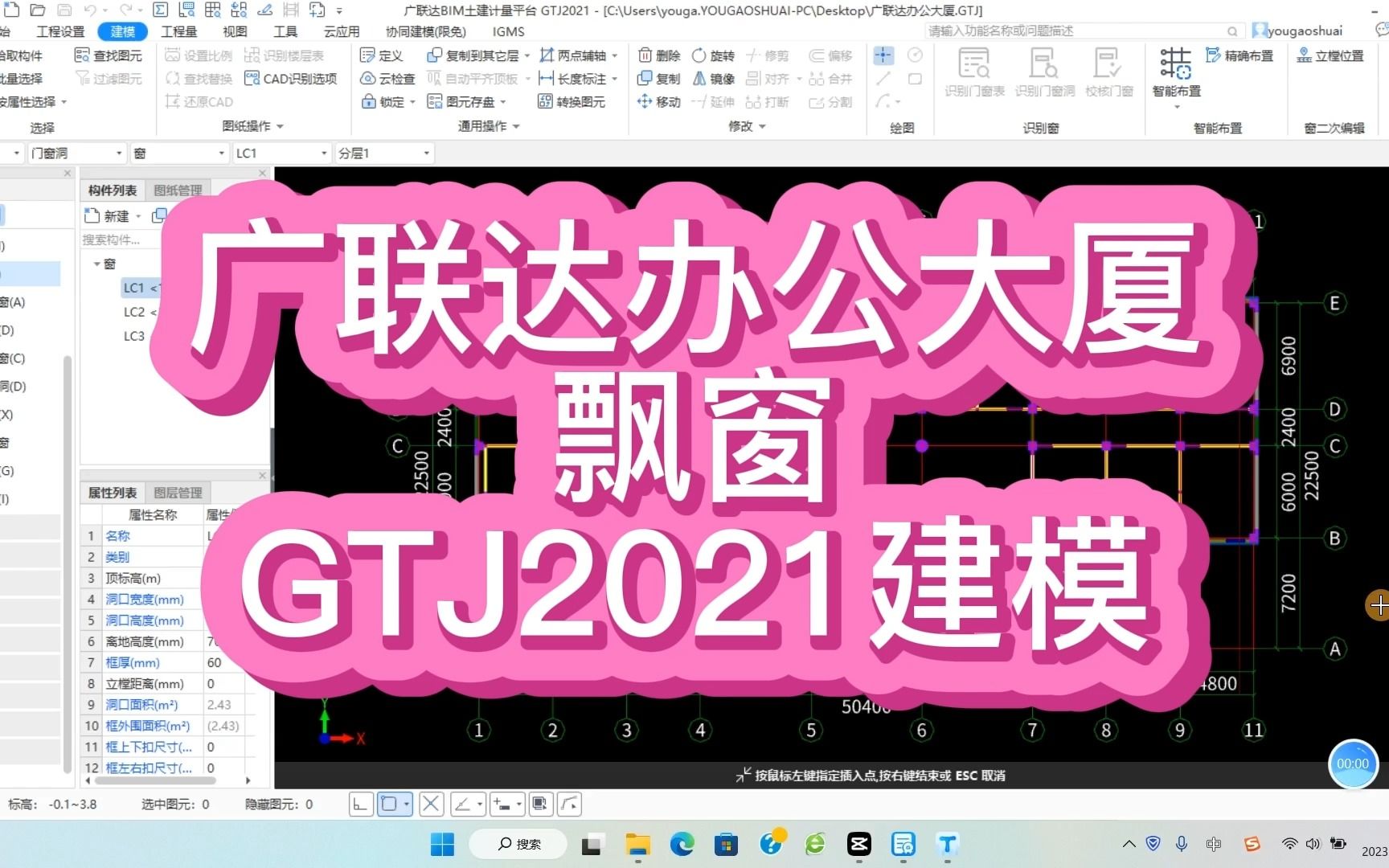1389x868 pixels.
Task: Click the 精确布置 precise placement tool
Action: 1239,55
